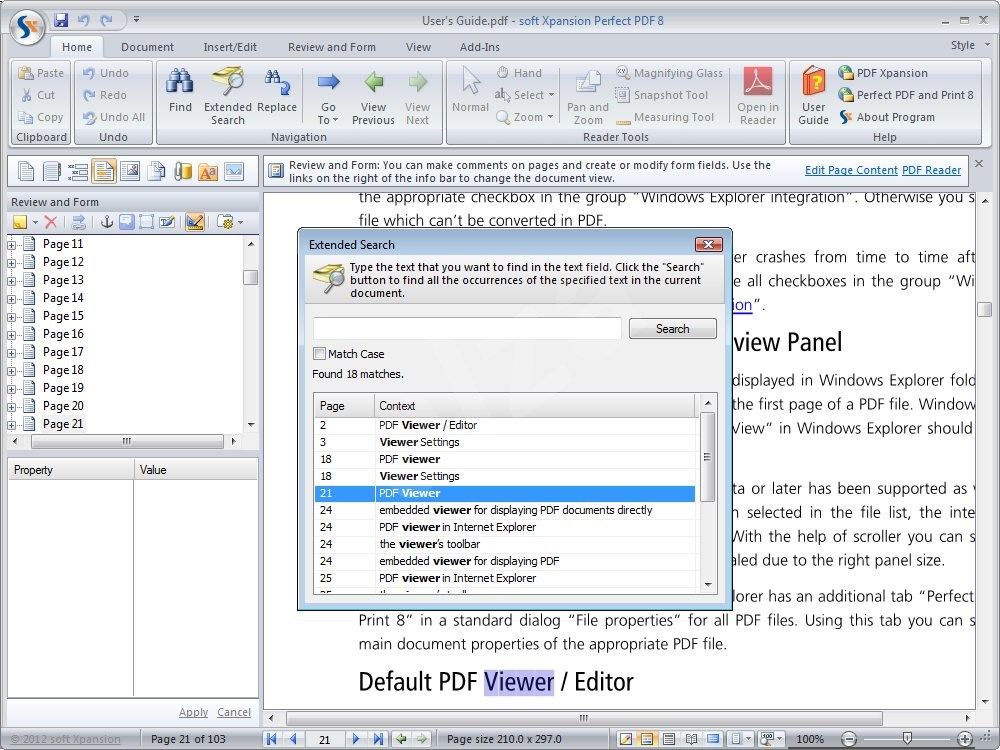
Task: Click About Program in Help group
Action: tap(887, 117)
